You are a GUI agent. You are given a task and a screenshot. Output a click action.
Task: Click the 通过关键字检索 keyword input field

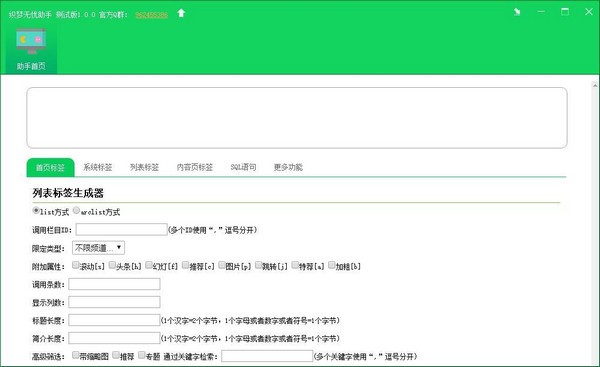(267, 356)
